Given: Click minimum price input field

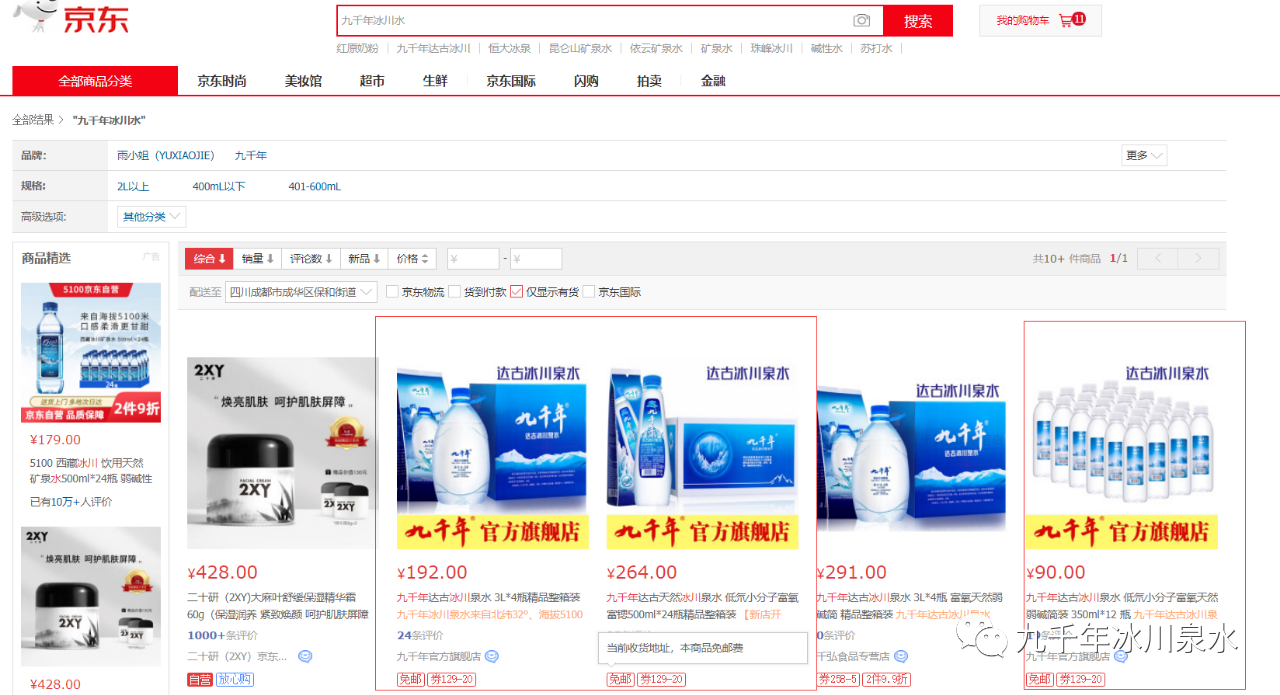Looking at the screenshot, I should 472,259.
